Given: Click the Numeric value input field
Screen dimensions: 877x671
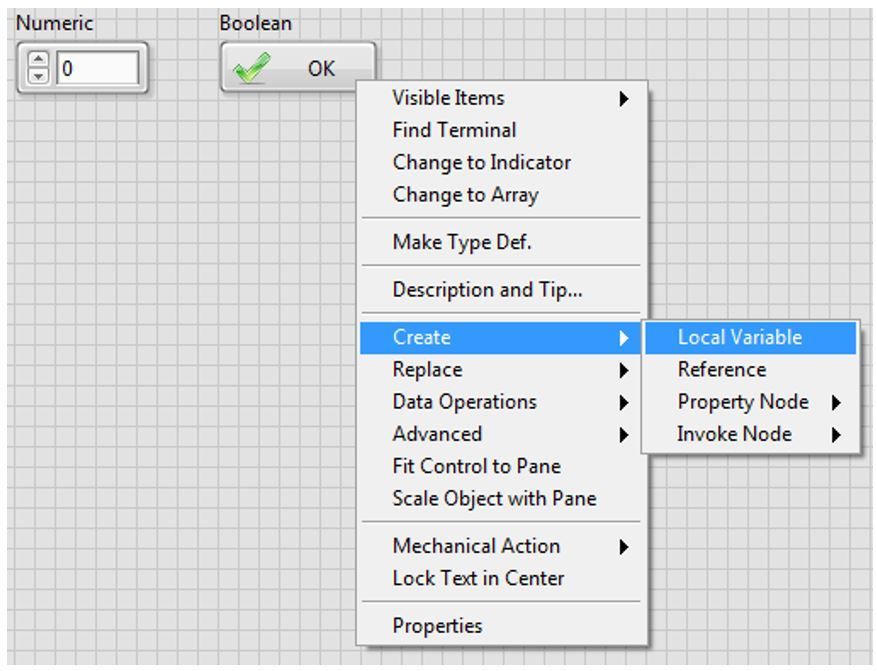Looking at the screenshot, I should pos(97,69).
